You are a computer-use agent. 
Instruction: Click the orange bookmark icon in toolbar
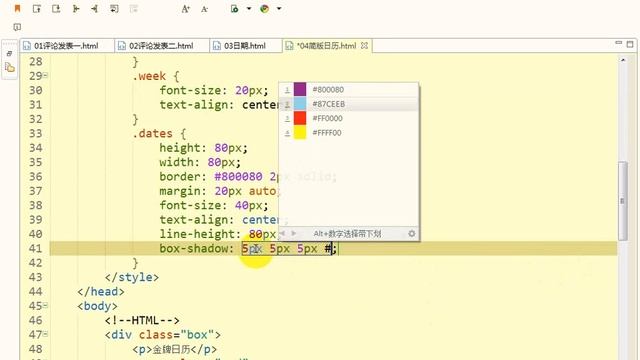(x=17, y=8)
